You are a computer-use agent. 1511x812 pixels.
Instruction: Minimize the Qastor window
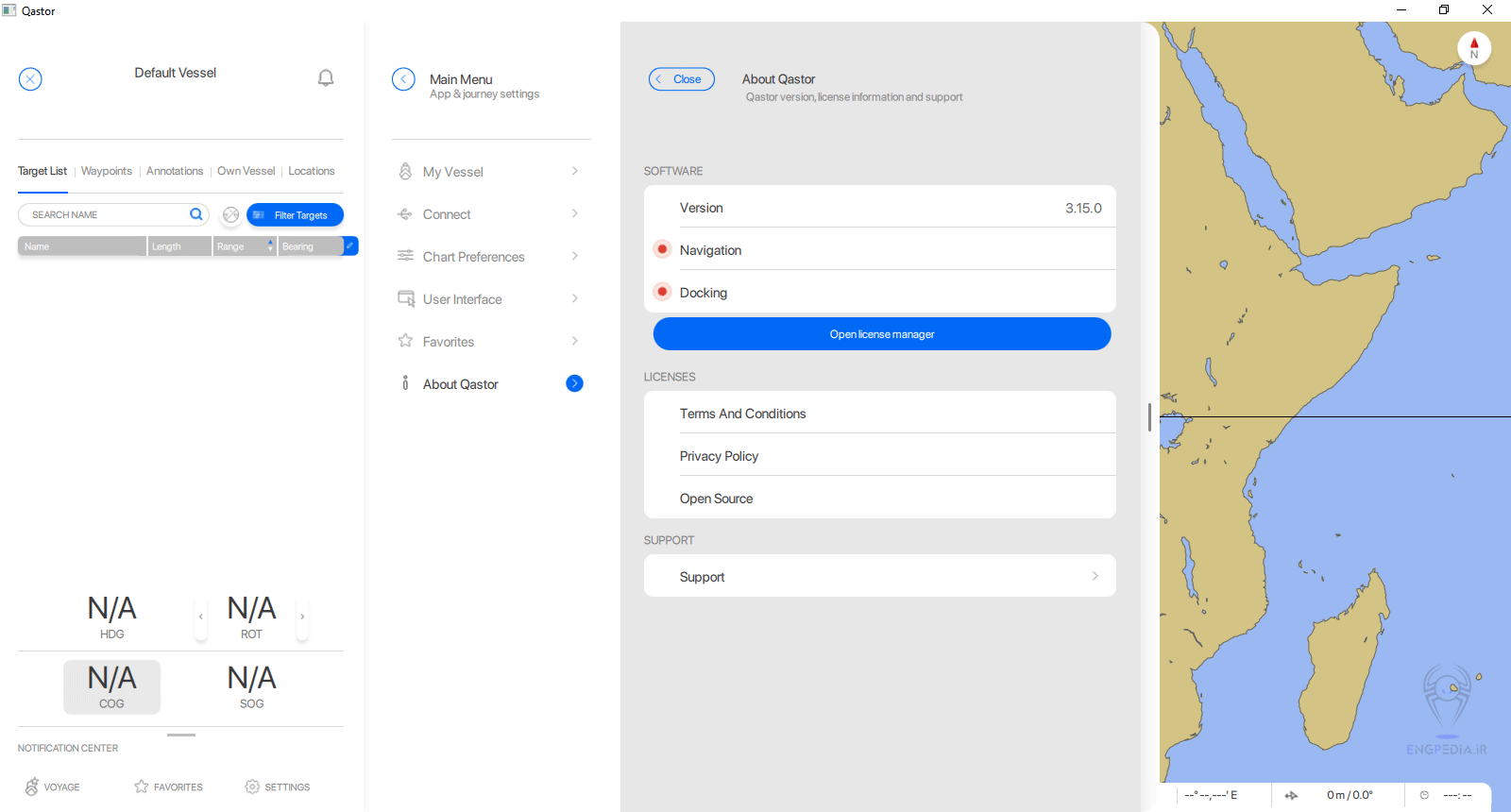pyautogui.click(x=1401, y=10)
